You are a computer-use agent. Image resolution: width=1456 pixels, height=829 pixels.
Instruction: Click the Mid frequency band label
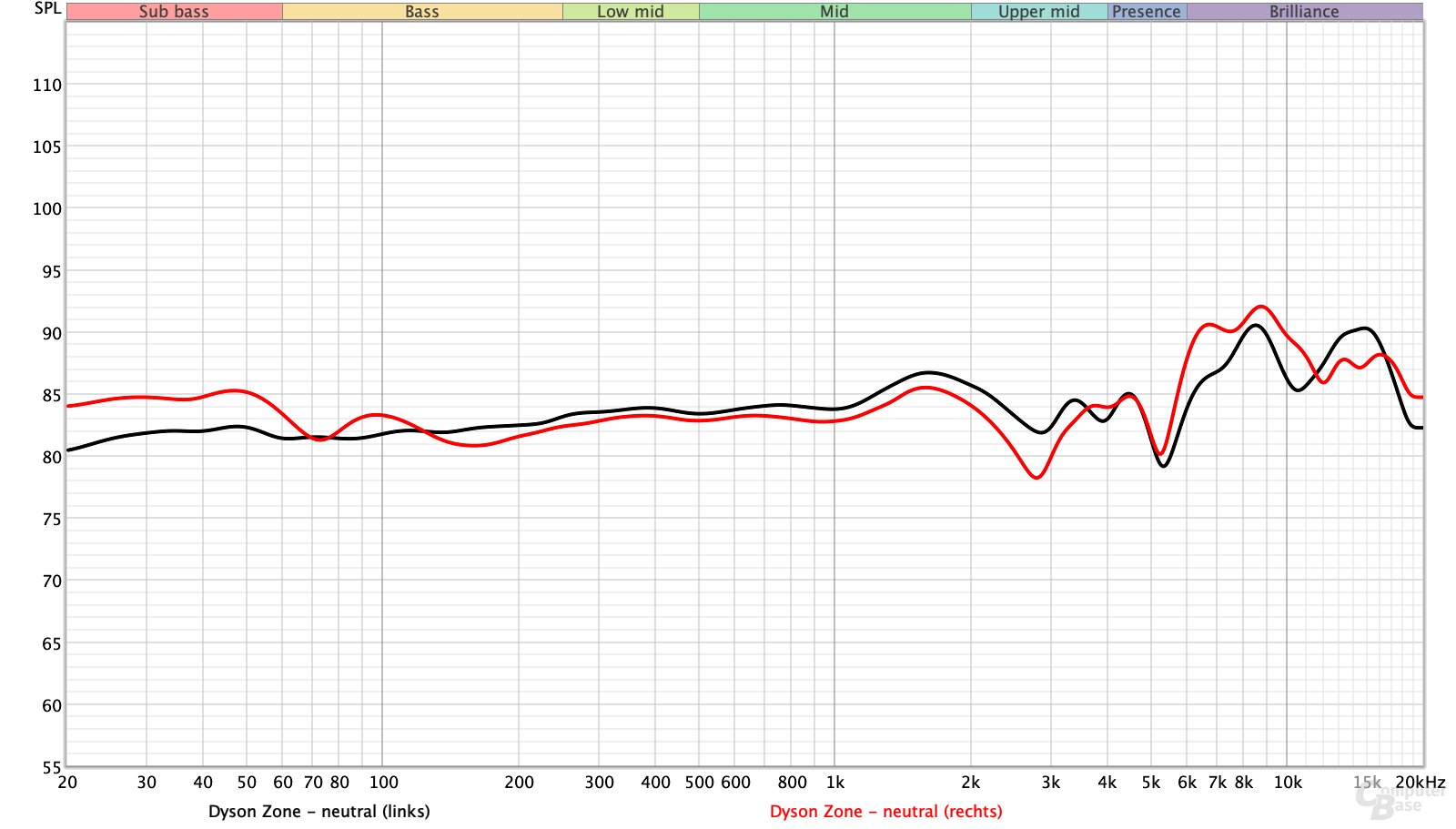point(834,12)
